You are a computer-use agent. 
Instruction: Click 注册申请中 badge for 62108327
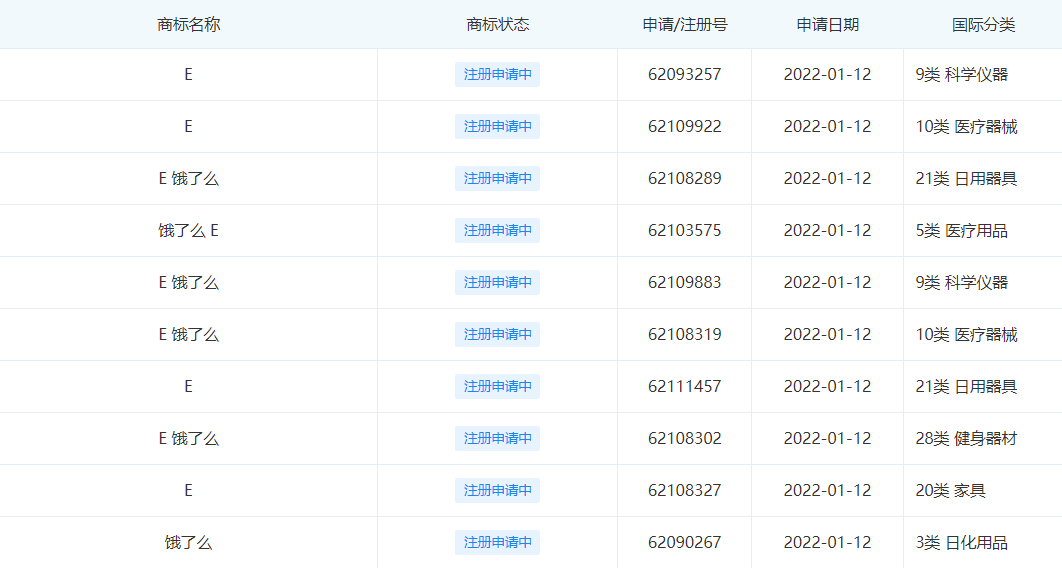[497, 491]
